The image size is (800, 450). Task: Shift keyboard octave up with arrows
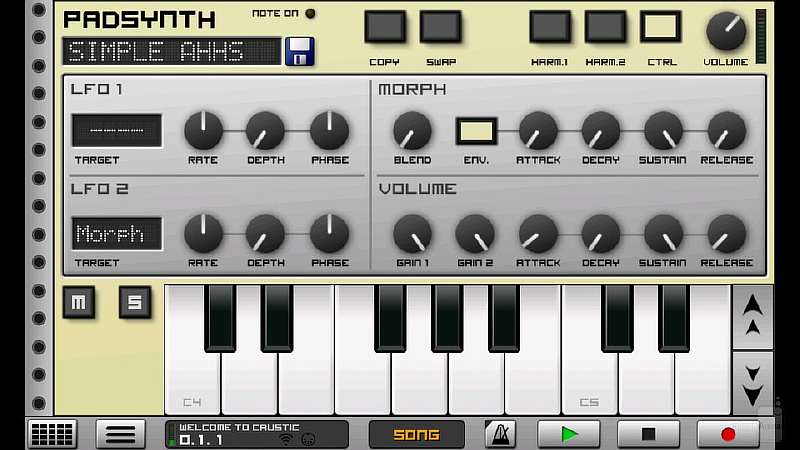(753, 317)
